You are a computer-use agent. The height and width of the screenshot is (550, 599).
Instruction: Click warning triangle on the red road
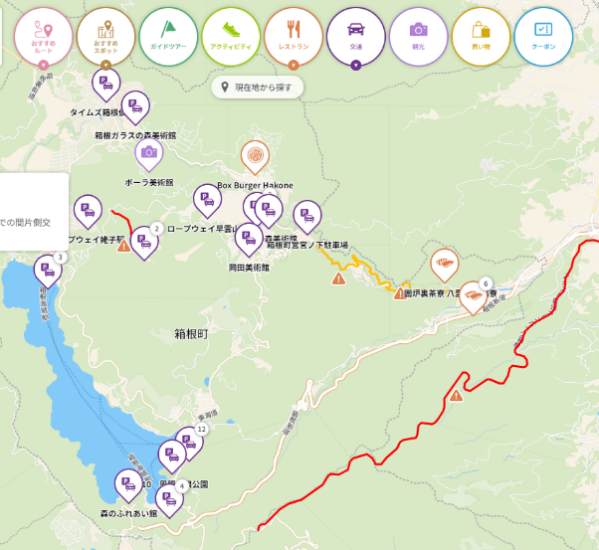pos(456,396)
